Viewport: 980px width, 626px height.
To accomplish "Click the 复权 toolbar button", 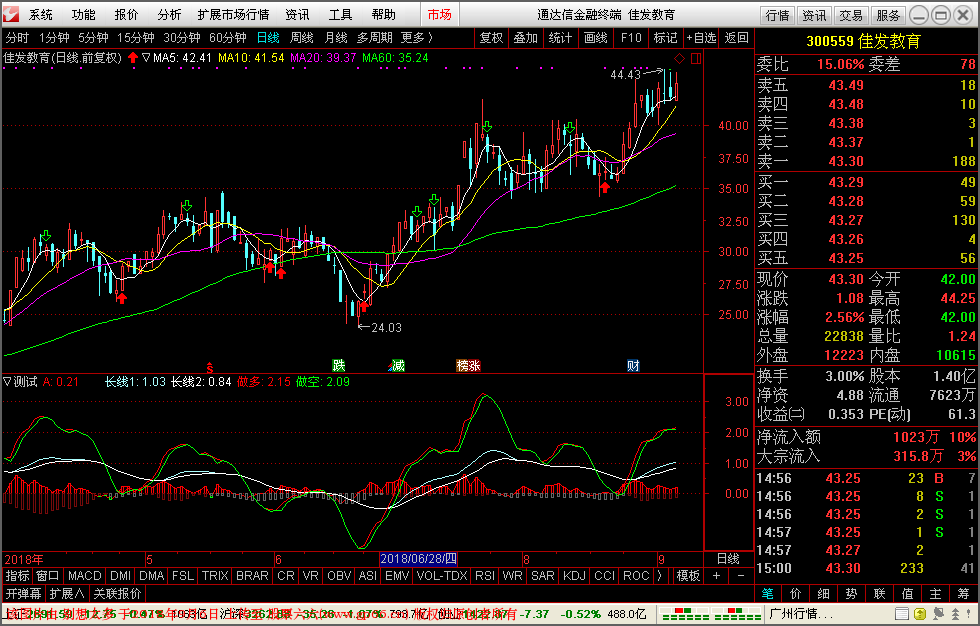I will [x=491, y=37].
